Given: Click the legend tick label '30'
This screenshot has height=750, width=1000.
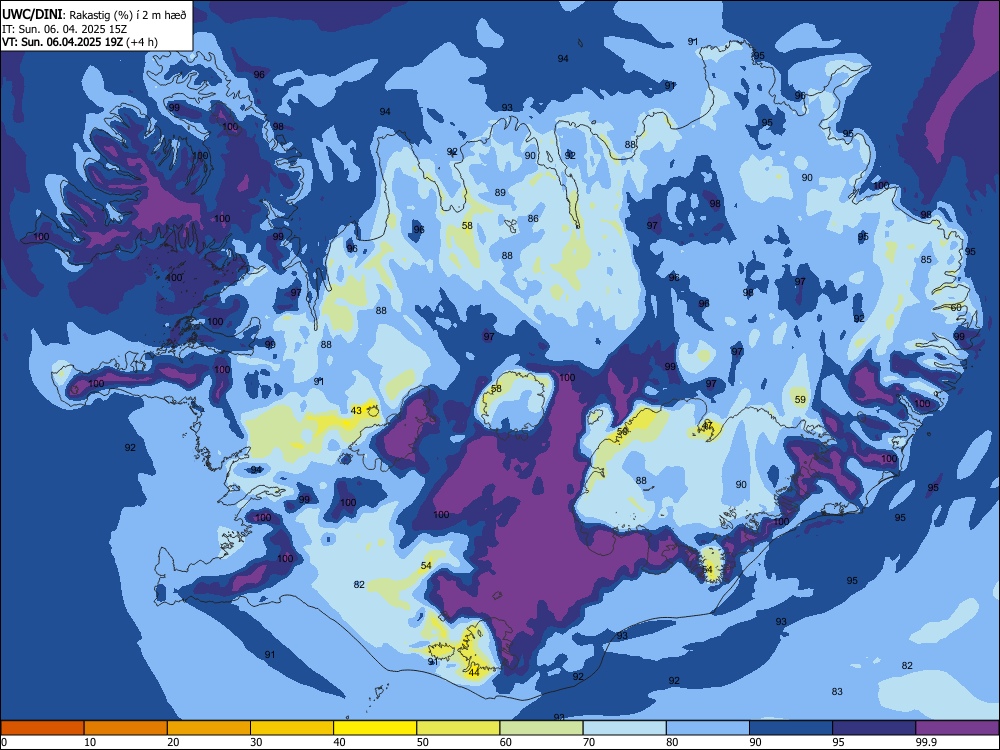Looking at the screenshot, I should (x=256, y=742).
